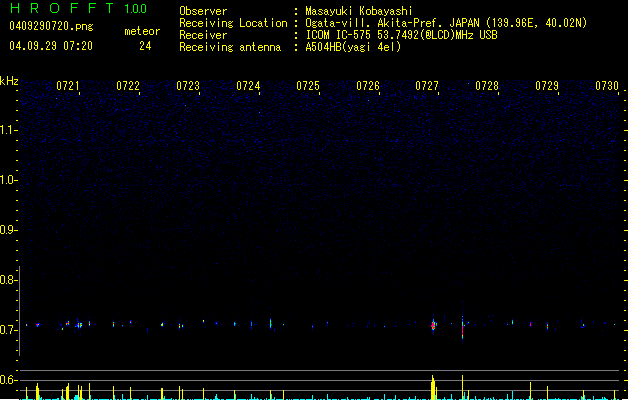Click the tallest yellow power bar near 0727

pos(433,387)
